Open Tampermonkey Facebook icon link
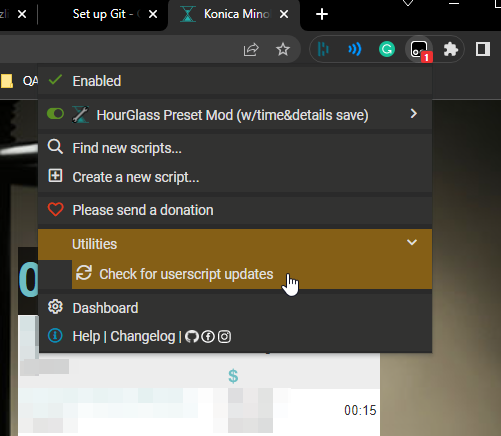 [208, 337]
